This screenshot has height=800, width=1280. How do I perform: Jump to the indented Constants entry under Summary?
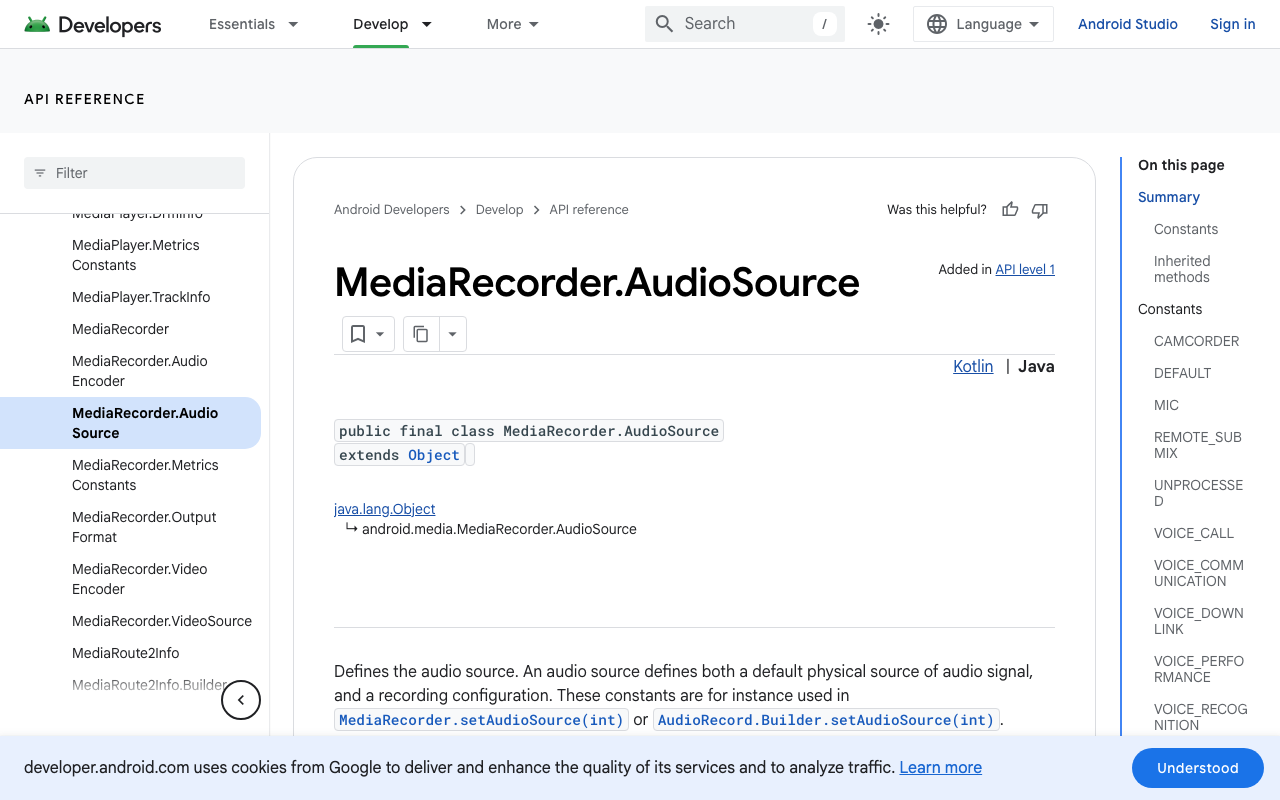coord(1186,229)
